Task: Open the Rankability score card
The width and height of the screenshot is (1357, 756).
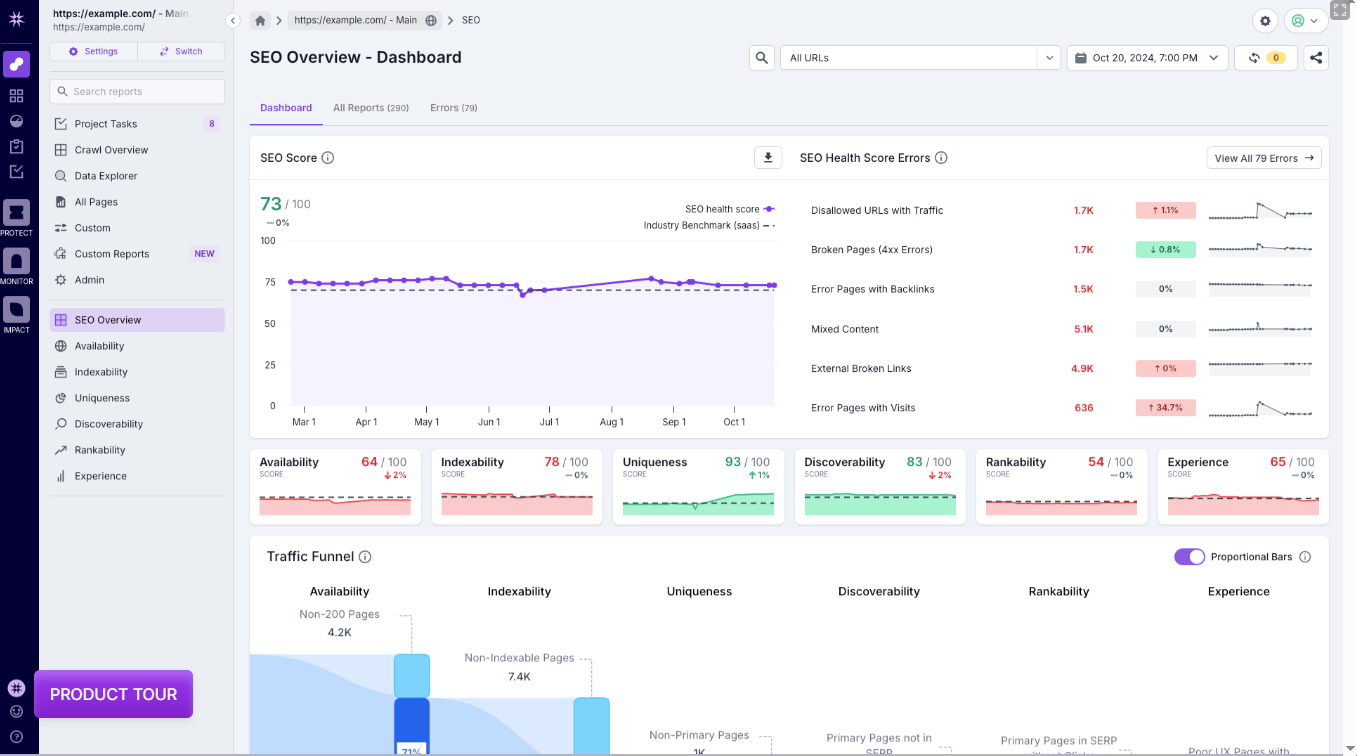Action: tap(1061, 486)
